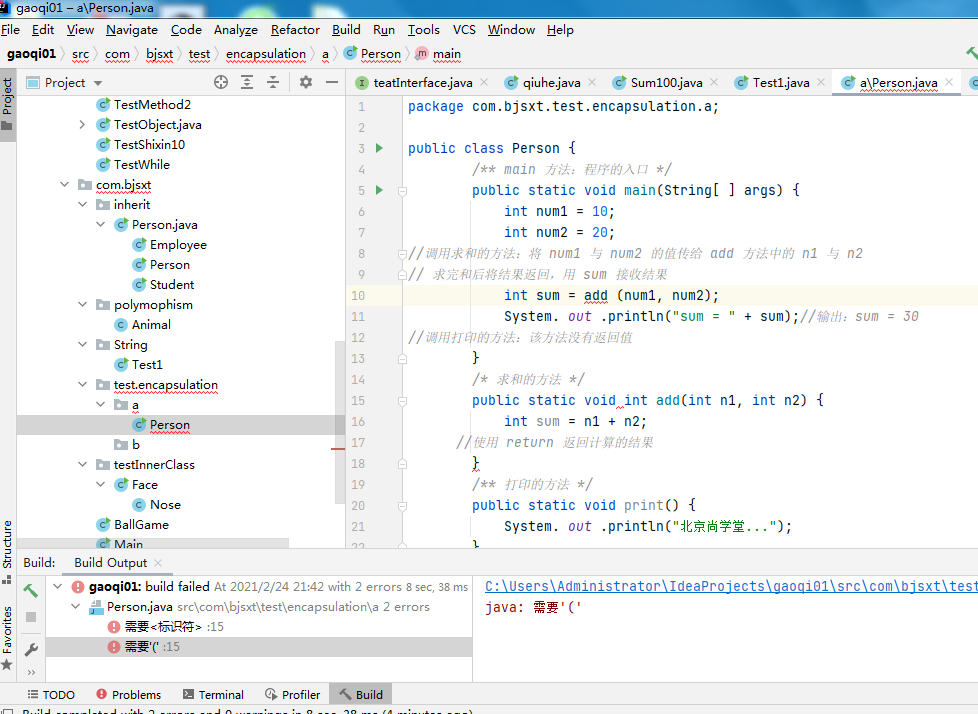This screenshot has height=714, width=978.
Task: Hide the Project panel with minus icon
Action: click(x=332, y=82)
